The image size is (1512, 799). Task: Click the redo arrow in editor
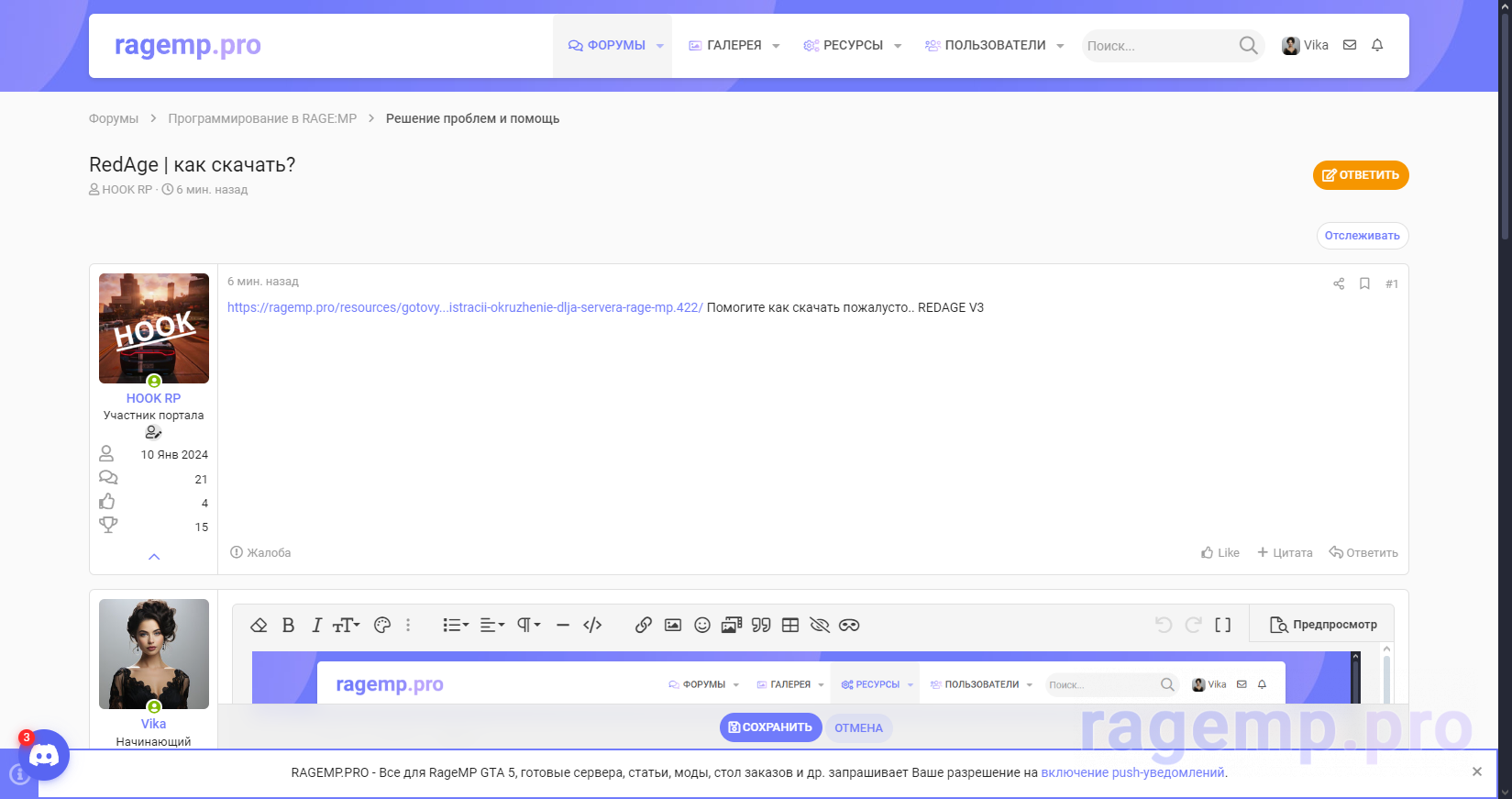click(x=1193, y=625)
